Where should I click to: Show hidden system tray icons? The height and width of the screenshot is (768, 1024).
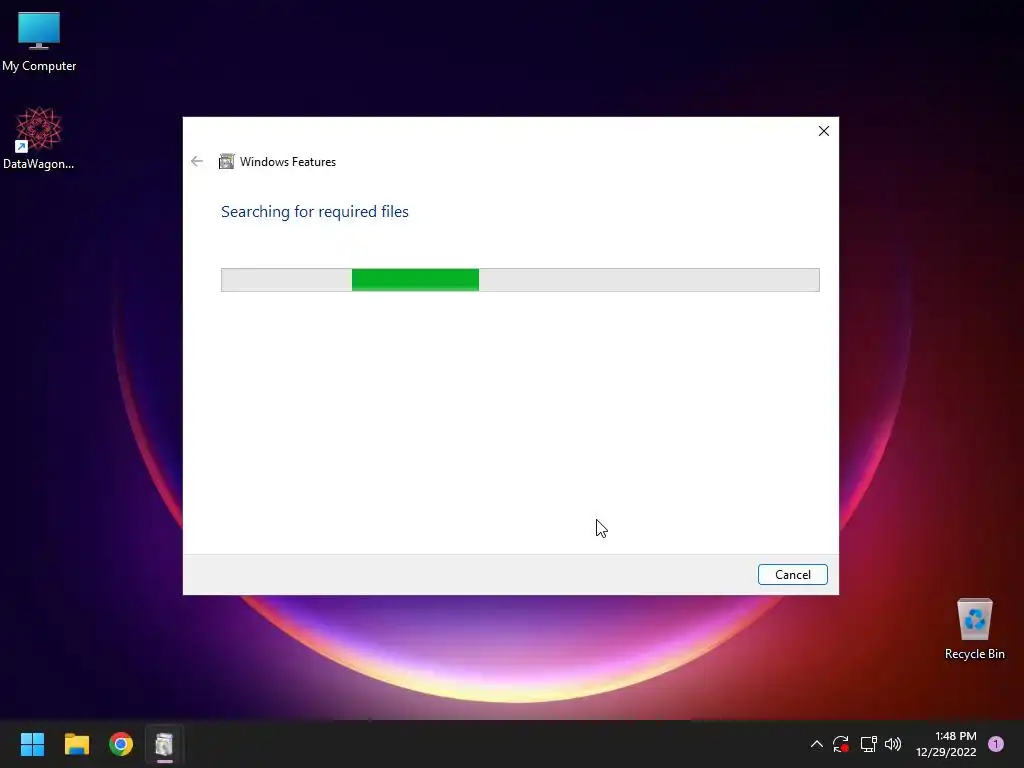(x=816, y=744)
